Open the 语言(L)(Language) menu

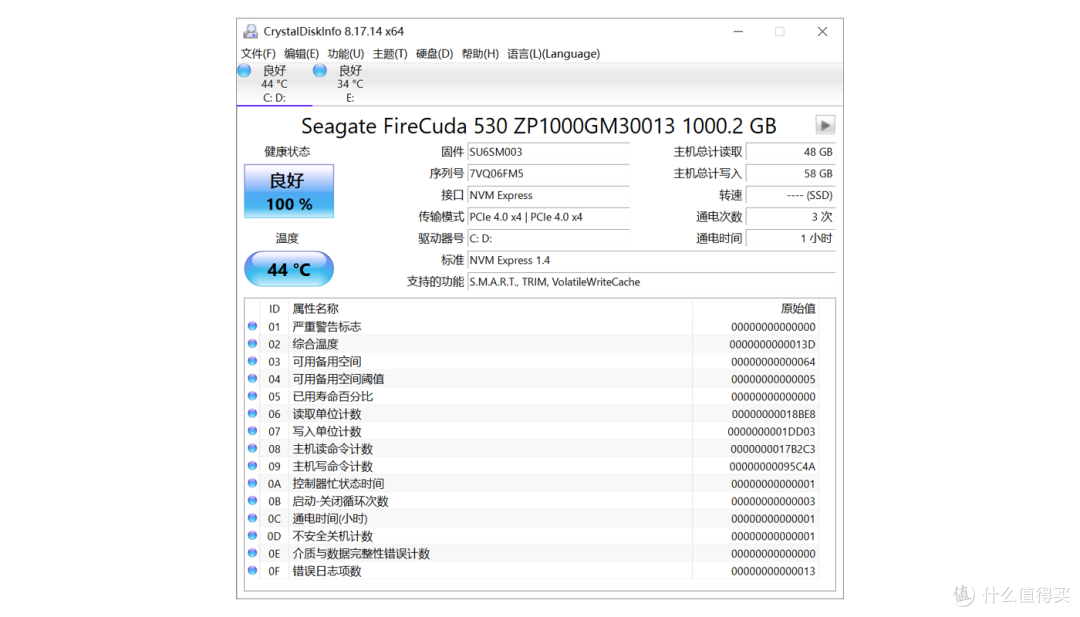tap(553, 54)
